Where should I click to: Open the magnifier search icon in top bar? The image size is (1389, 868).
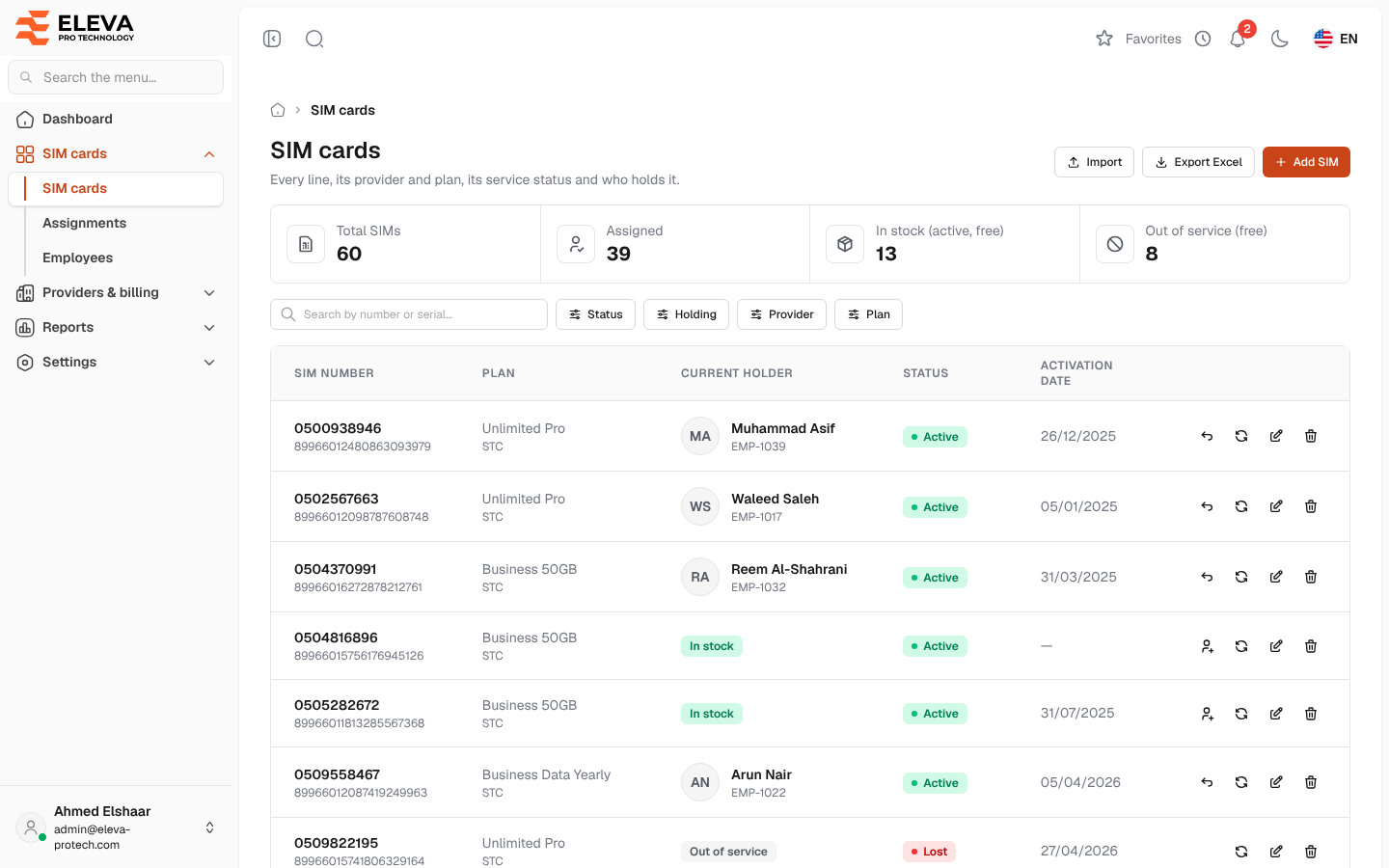point(314,39)
